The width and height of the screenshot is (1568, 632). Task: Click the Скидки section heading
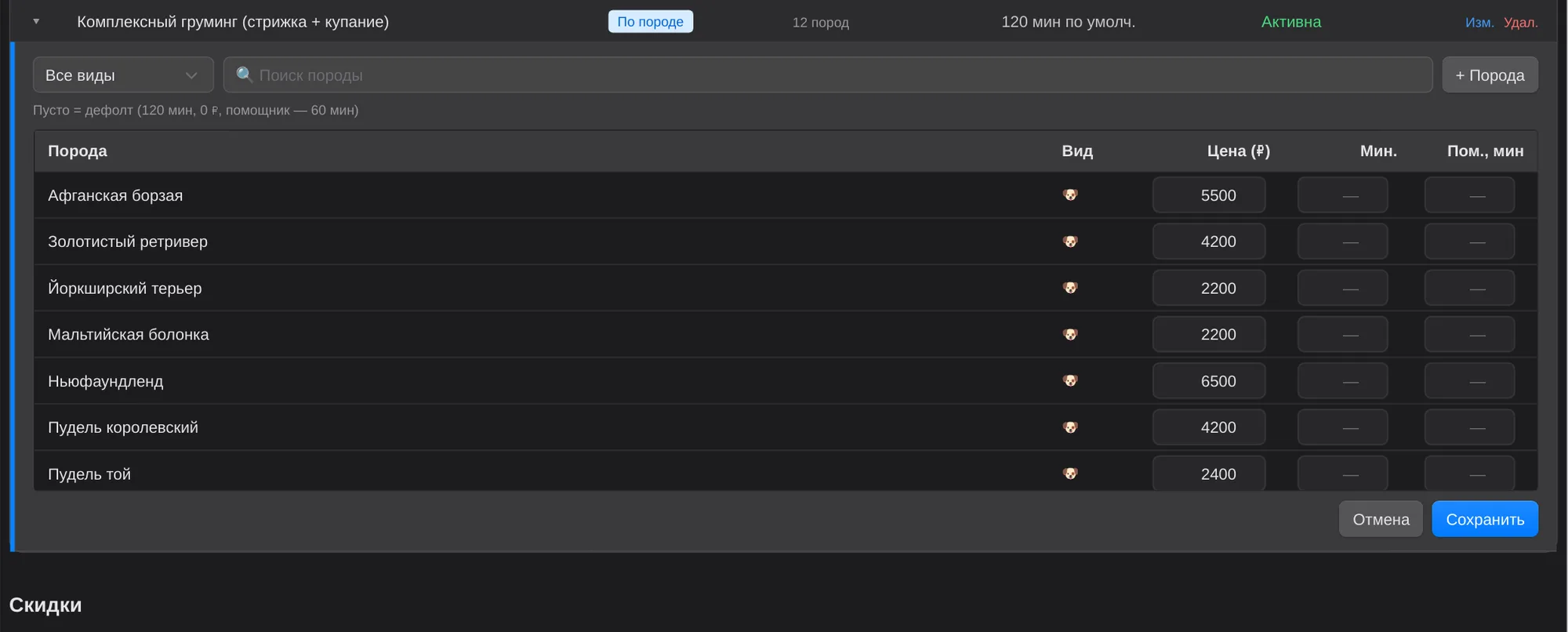(x=45, y=605)
